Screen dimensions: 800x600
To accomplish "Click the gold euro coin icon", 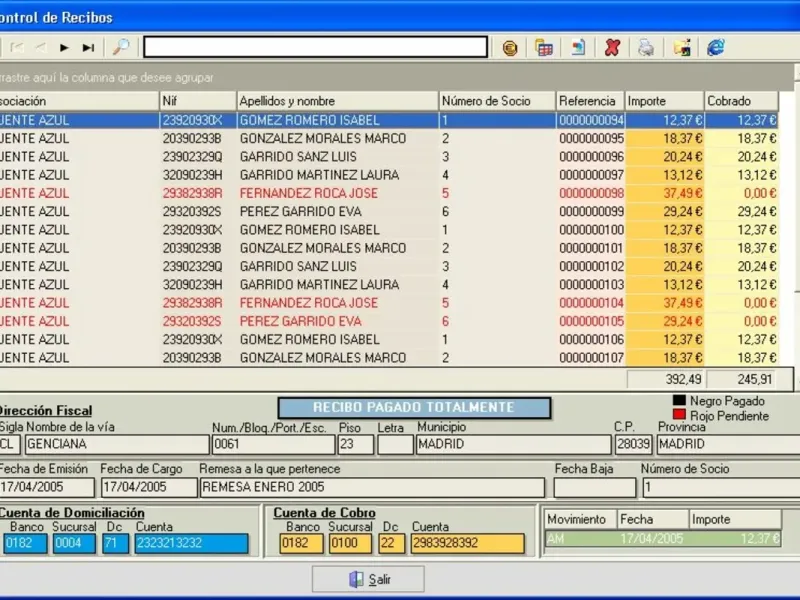I will click(x=510, y=48).
